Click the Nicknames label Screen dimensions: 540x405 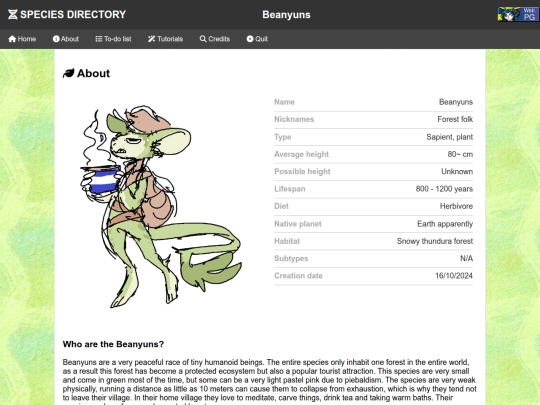coord(294,119)
